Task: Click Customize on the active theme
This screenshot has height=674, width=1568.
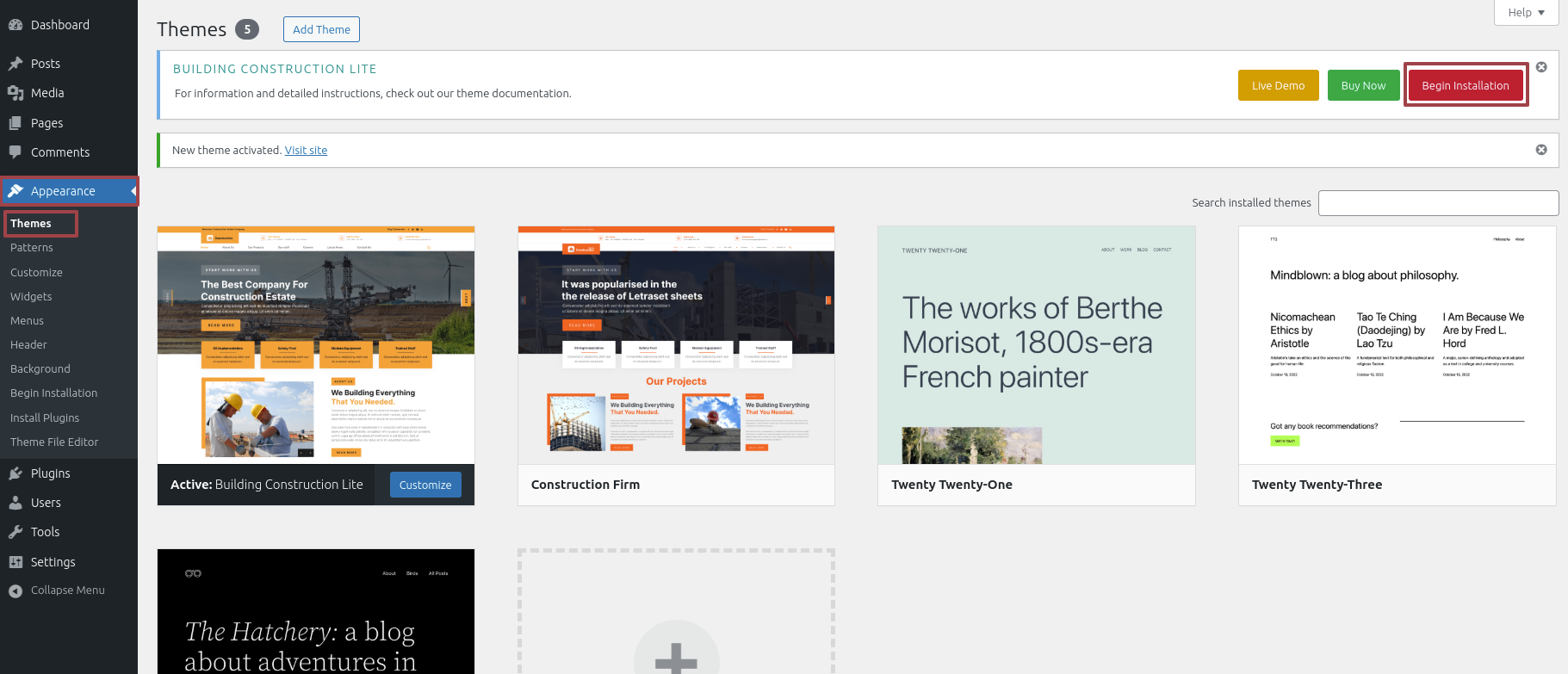Action: pyautogui.click(x=425, y=485)
